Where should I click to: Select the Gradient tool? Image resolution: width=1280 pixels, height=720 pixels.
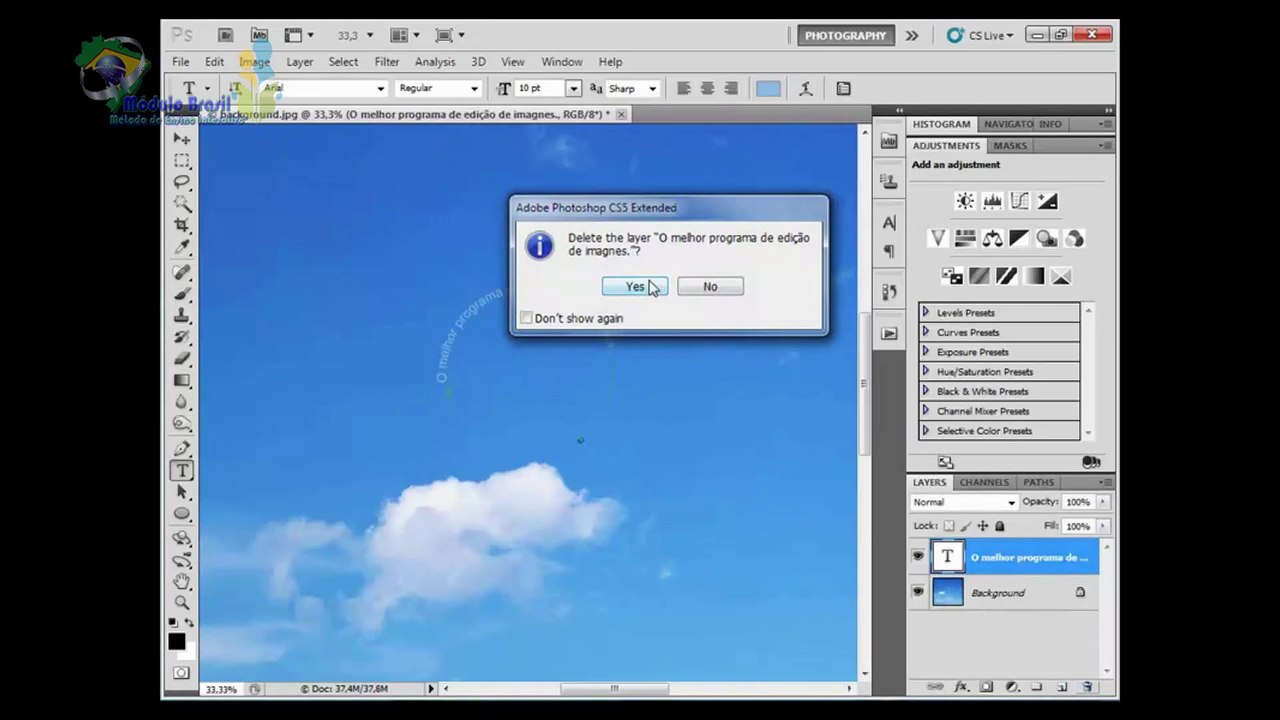182,380
